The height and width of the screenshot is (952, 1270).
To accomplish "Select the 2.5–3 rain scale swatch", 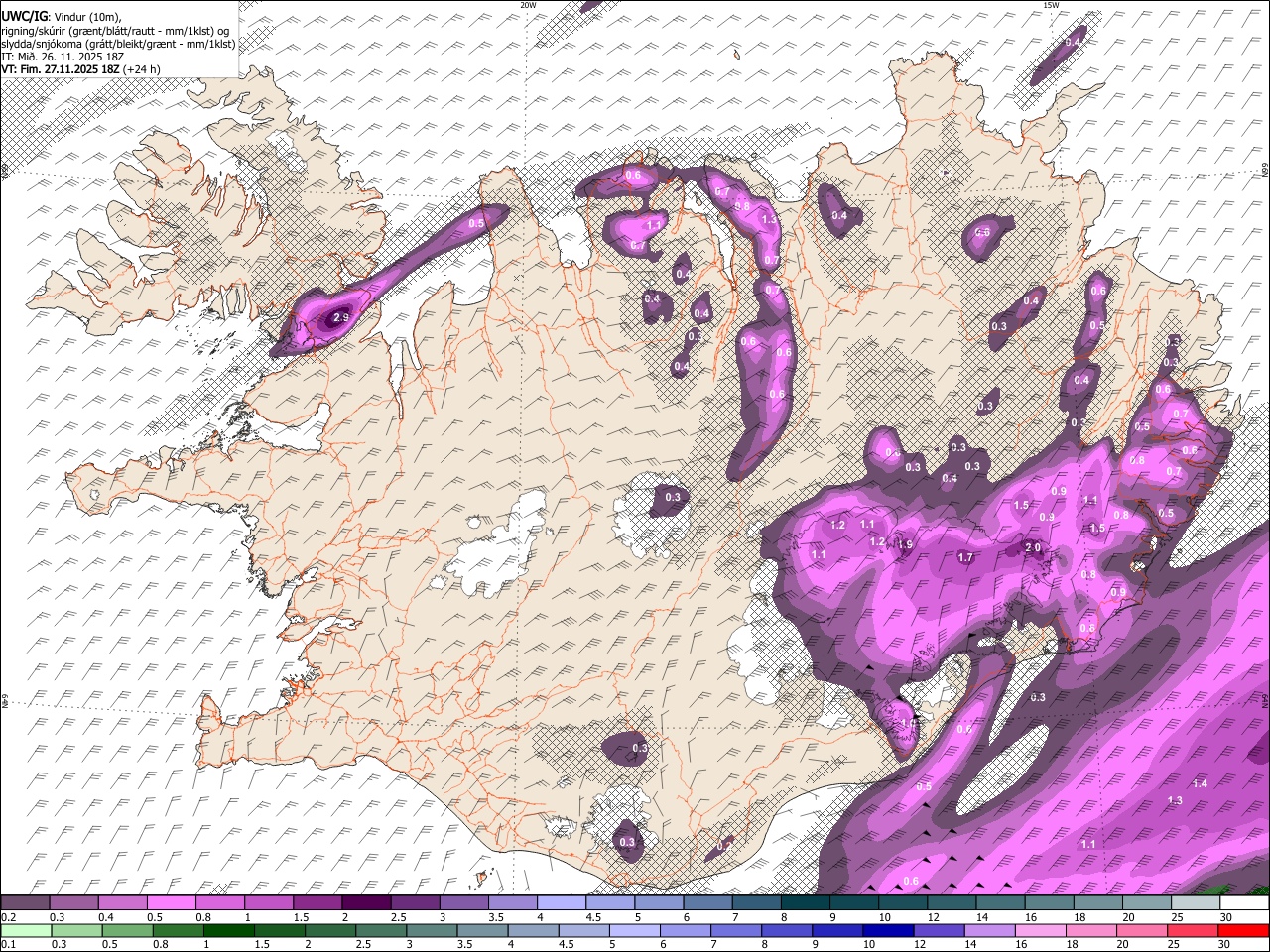I will point(381,931).
